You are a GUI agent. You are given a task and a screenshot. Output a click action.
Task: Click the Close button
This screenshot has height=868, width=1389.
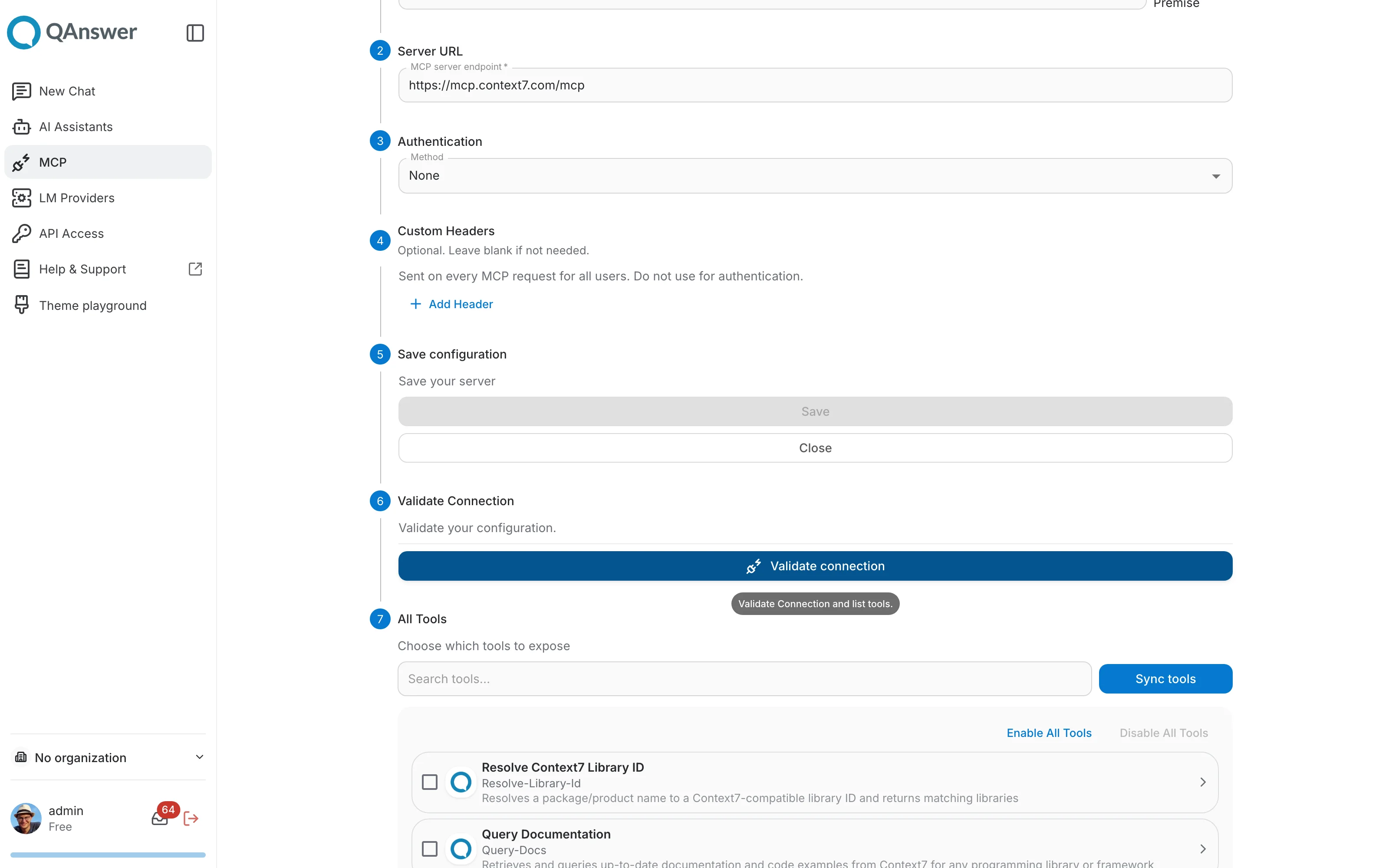coord(815,448)
